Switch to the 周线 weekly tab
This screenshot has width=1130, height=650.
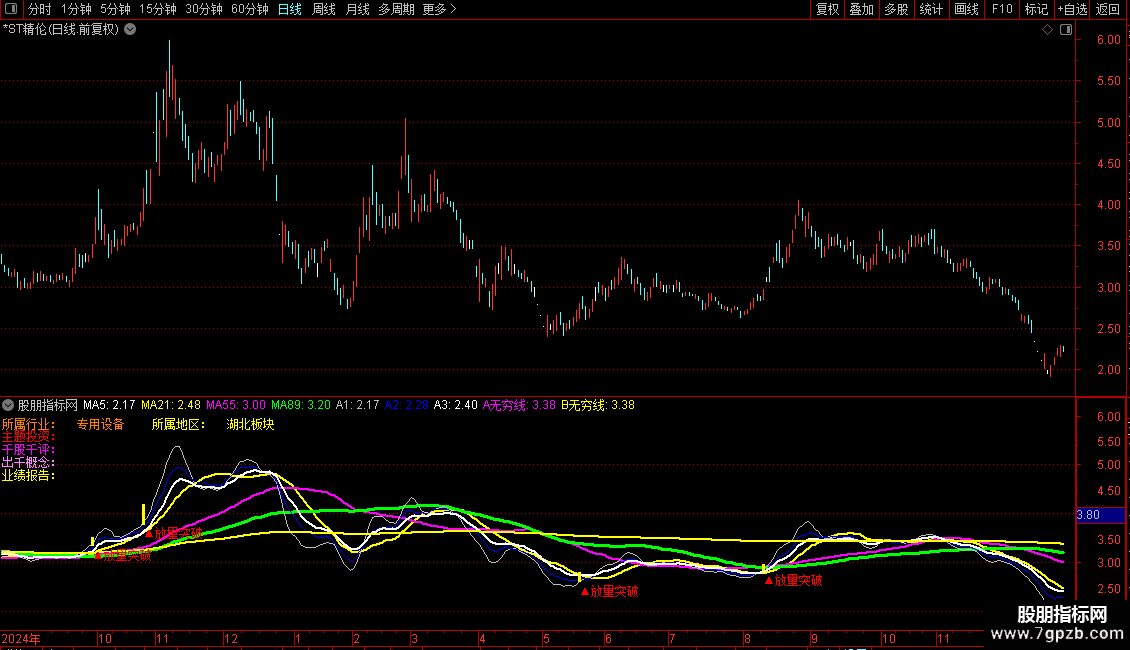click(x=324, y=9)
